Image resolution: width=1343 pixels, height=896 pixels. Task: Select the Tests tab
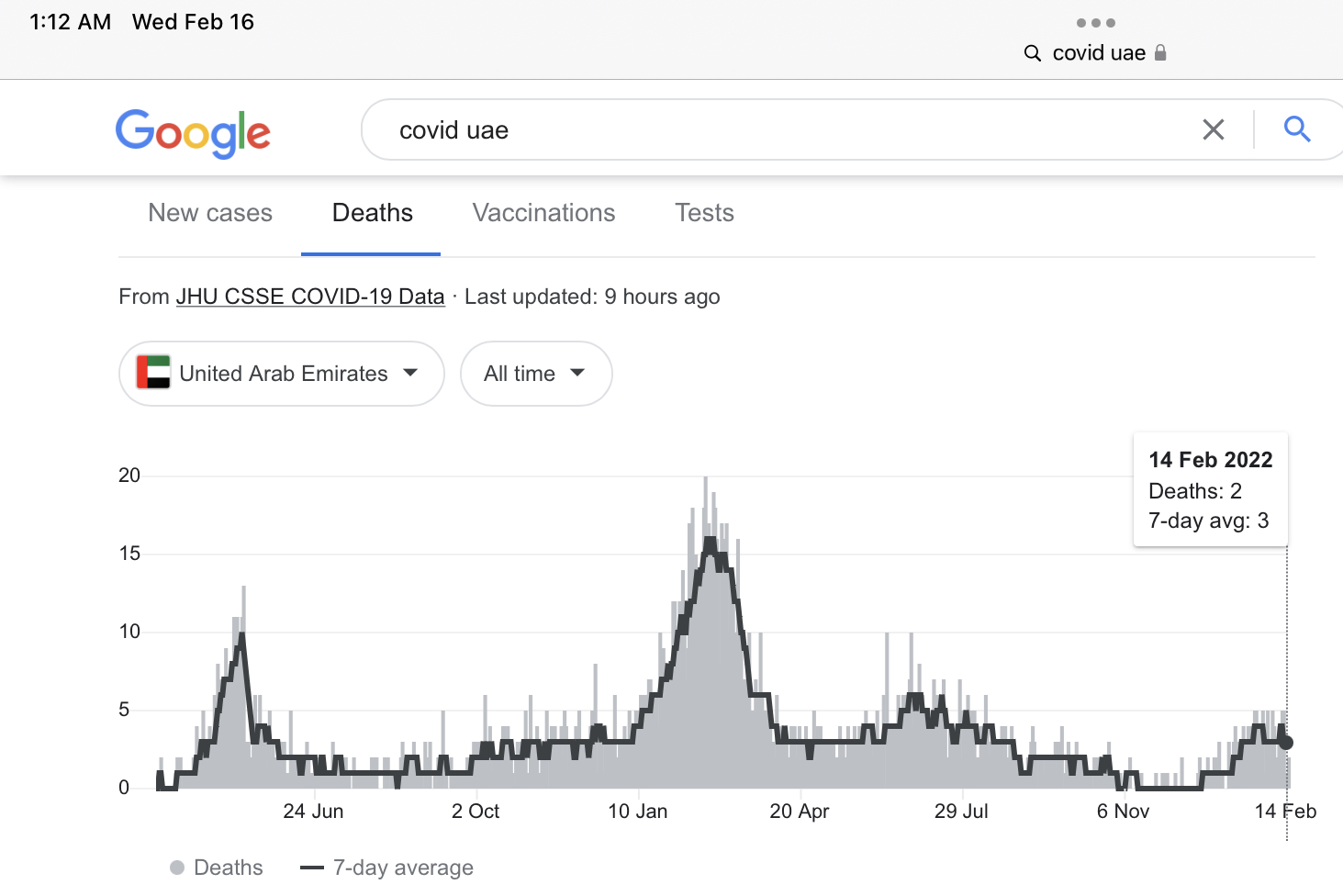[x=704, y=213]
